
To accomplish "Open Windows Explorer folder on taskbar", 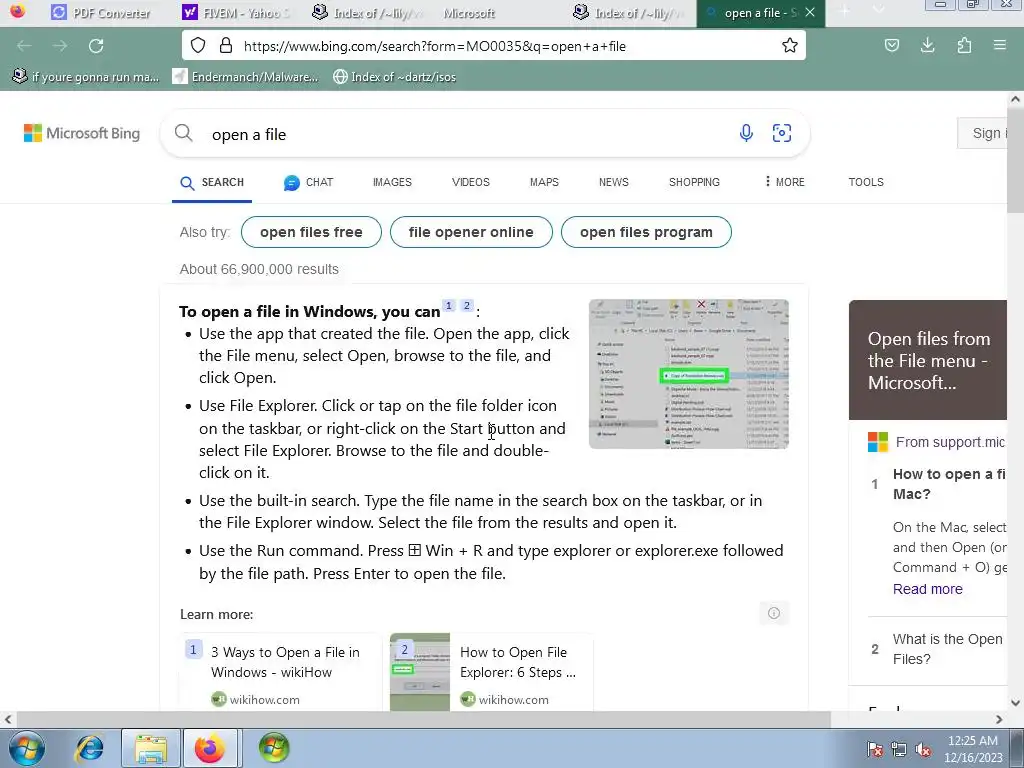I will pyautogui.click(x=151, y=748).
